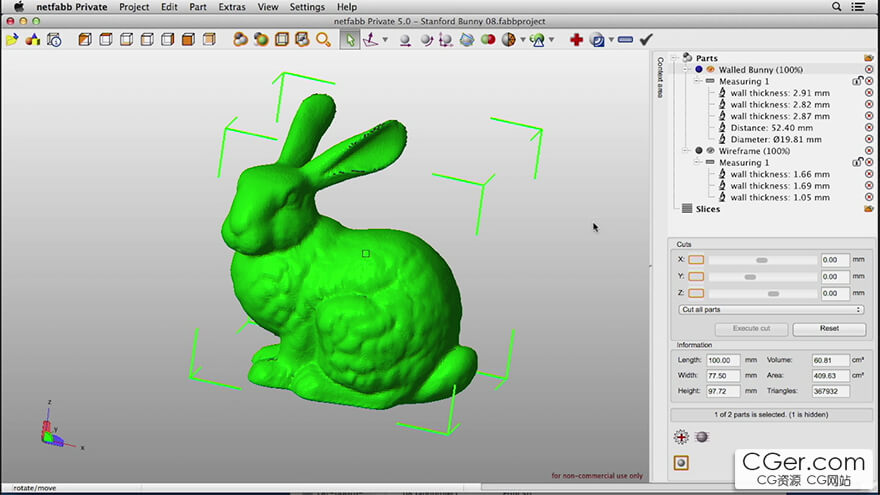Open dropdown arrow next to align tool
This screenshot has width=880, height=495.
pyautogui.click(x=385, y=40)
